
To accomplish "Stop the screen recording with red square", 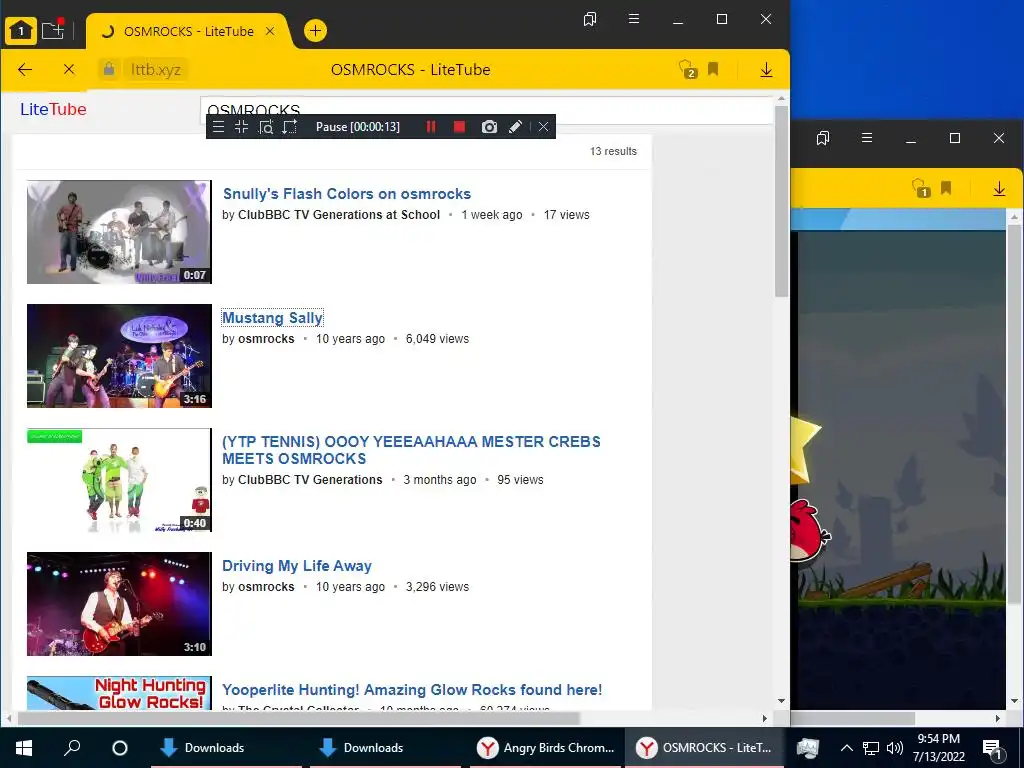I will click(460, 127).
